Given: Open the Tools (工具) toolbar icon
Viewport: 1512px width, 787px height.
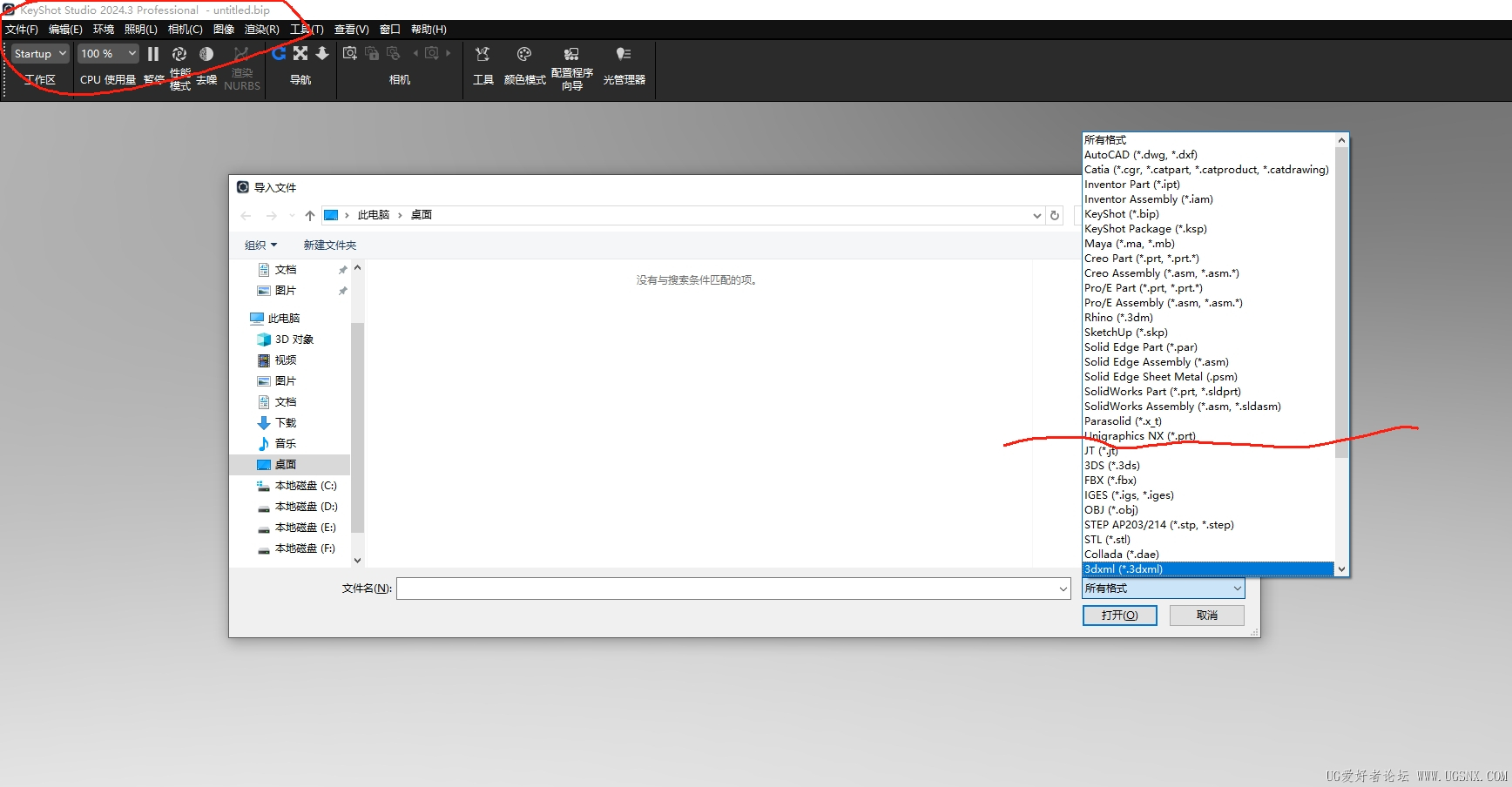Looking at the screenshot, I should click(x=483, y=54).
